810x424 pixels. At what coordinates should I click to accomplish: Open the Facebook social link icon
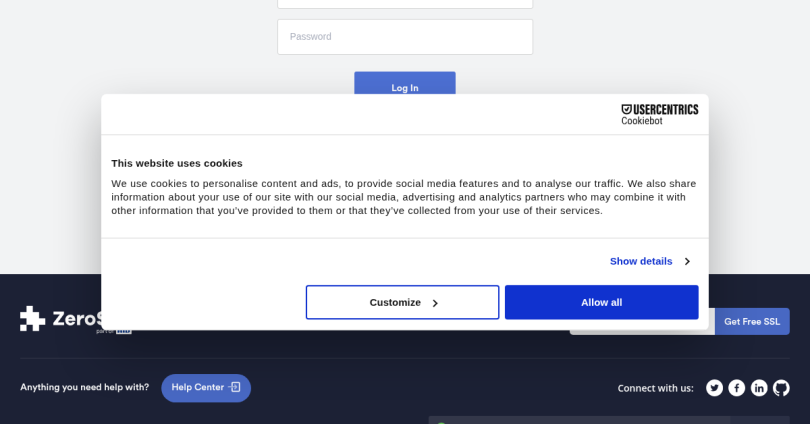tap(736, 388)
